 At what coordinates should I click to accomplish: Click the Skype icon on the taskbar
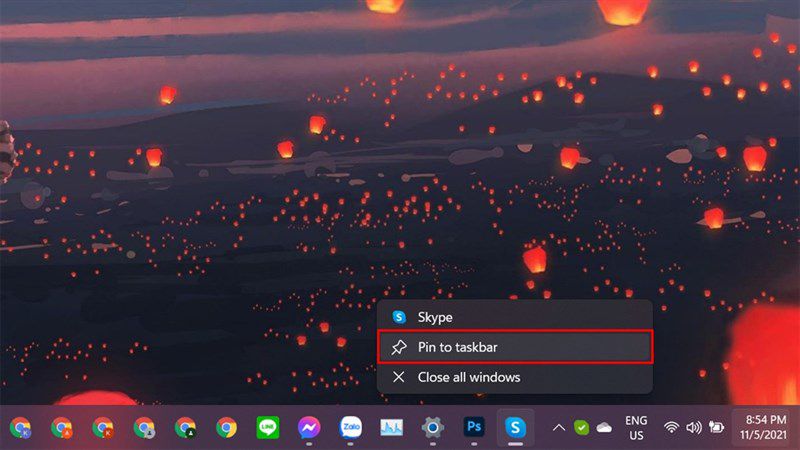515,427
